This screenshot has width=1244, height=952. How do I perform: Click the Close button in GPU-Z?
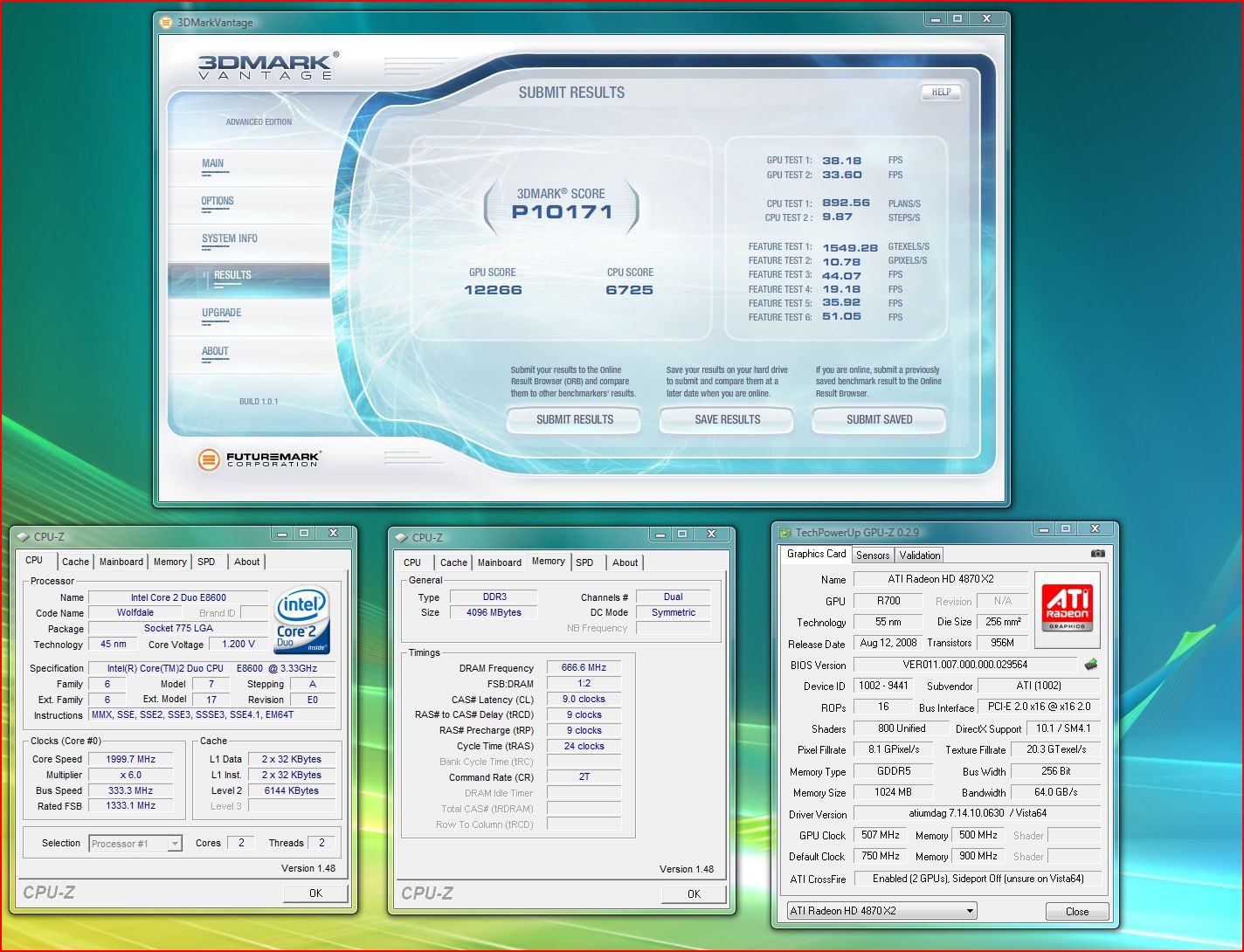click(x=1077, y=911)
